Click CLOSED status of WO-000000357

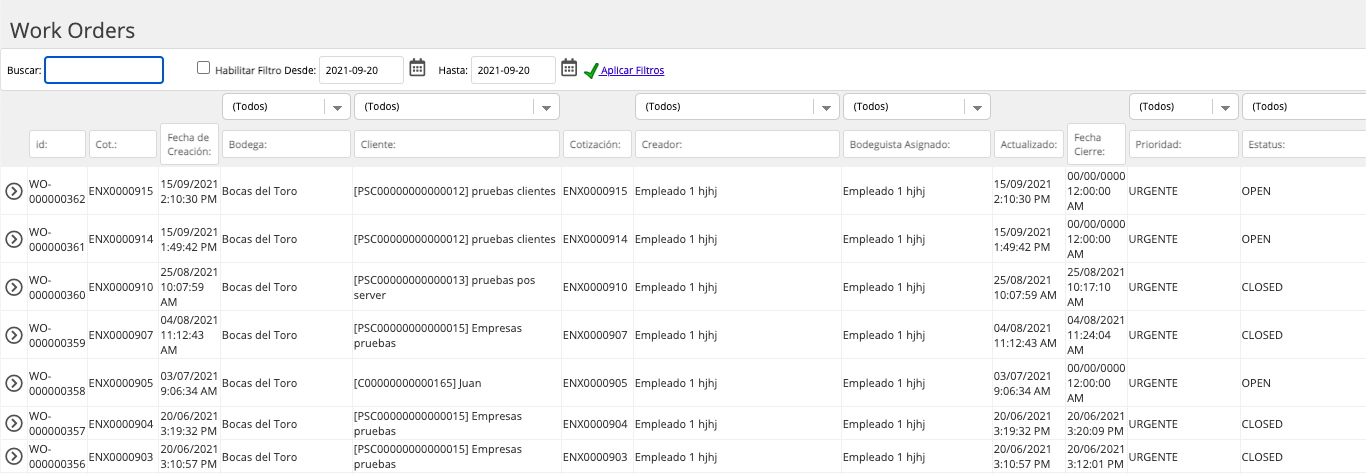1262,424
